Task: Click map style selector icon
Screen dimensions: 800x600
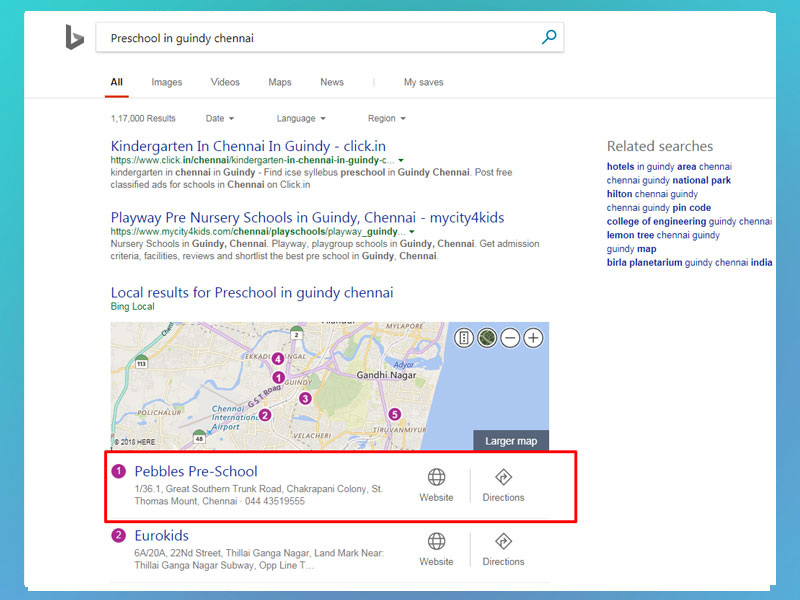Action: click(464, 338)
